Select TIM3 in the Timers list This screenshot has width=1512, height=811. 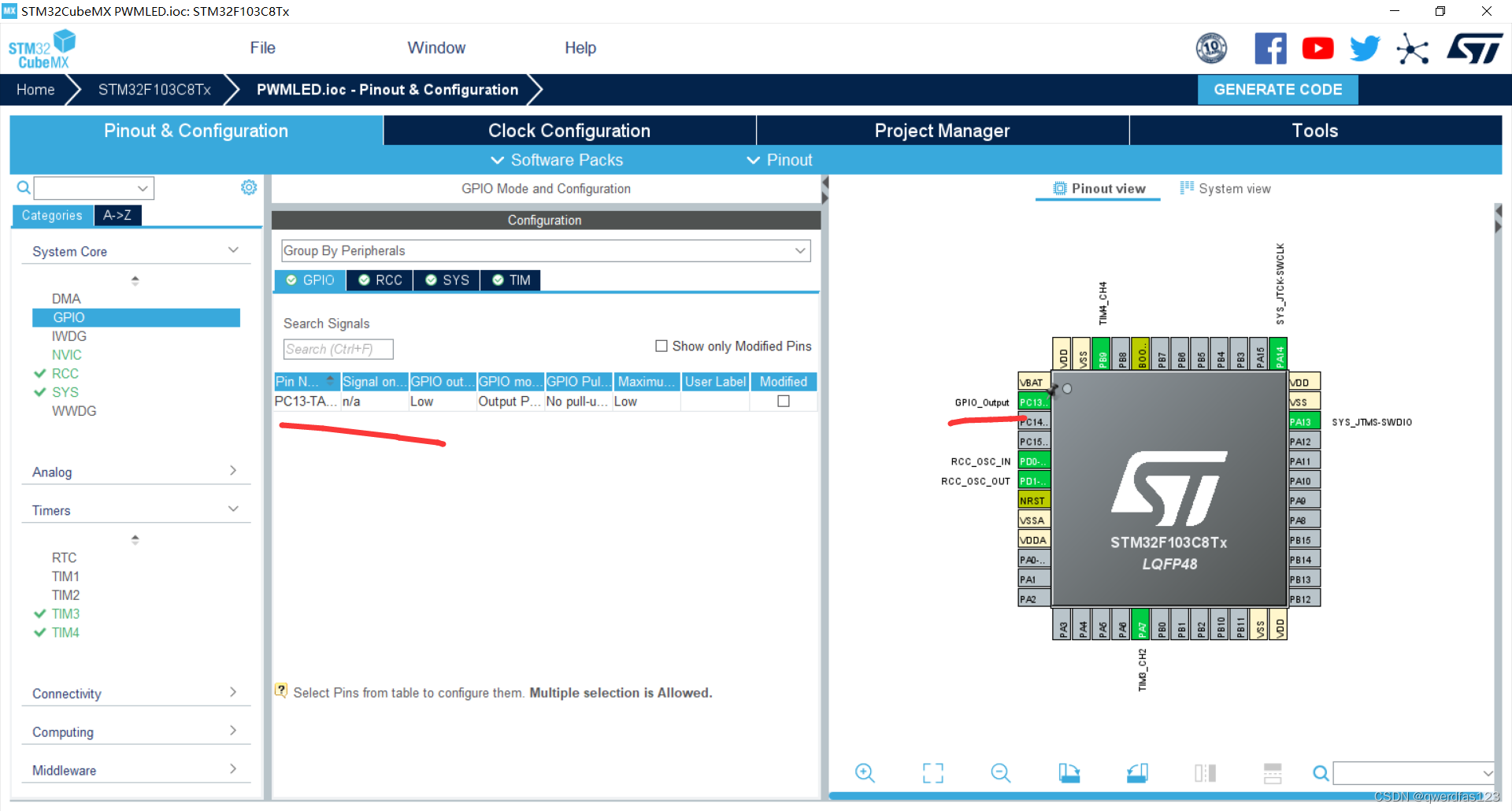65,614
